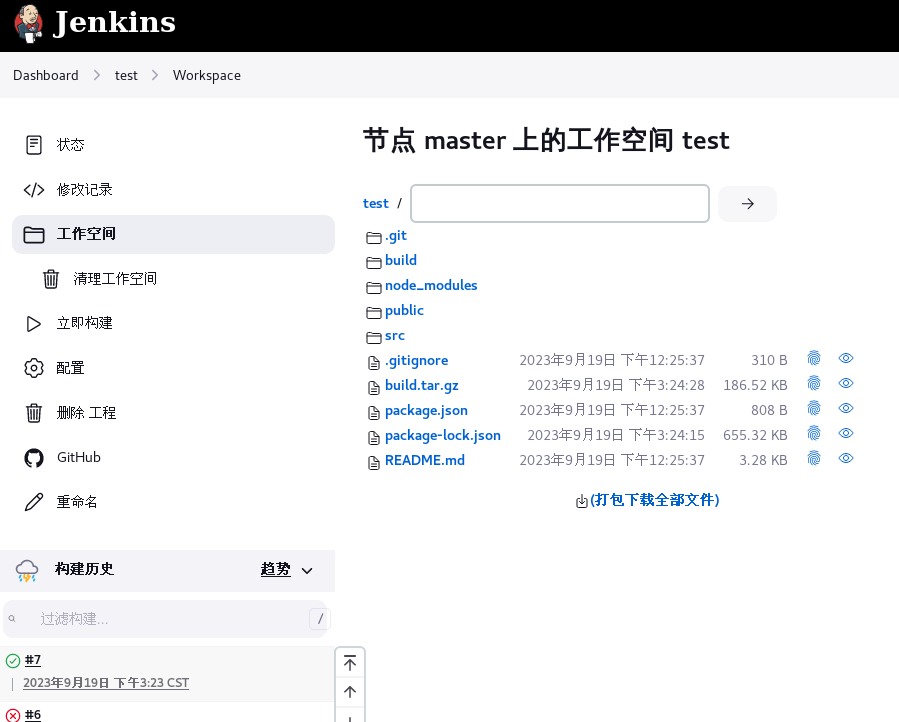Image resolution: width=899 pixels, height=722 pixels.
Task: Click the GitHub sidebar icon
Action: [33, 457]
